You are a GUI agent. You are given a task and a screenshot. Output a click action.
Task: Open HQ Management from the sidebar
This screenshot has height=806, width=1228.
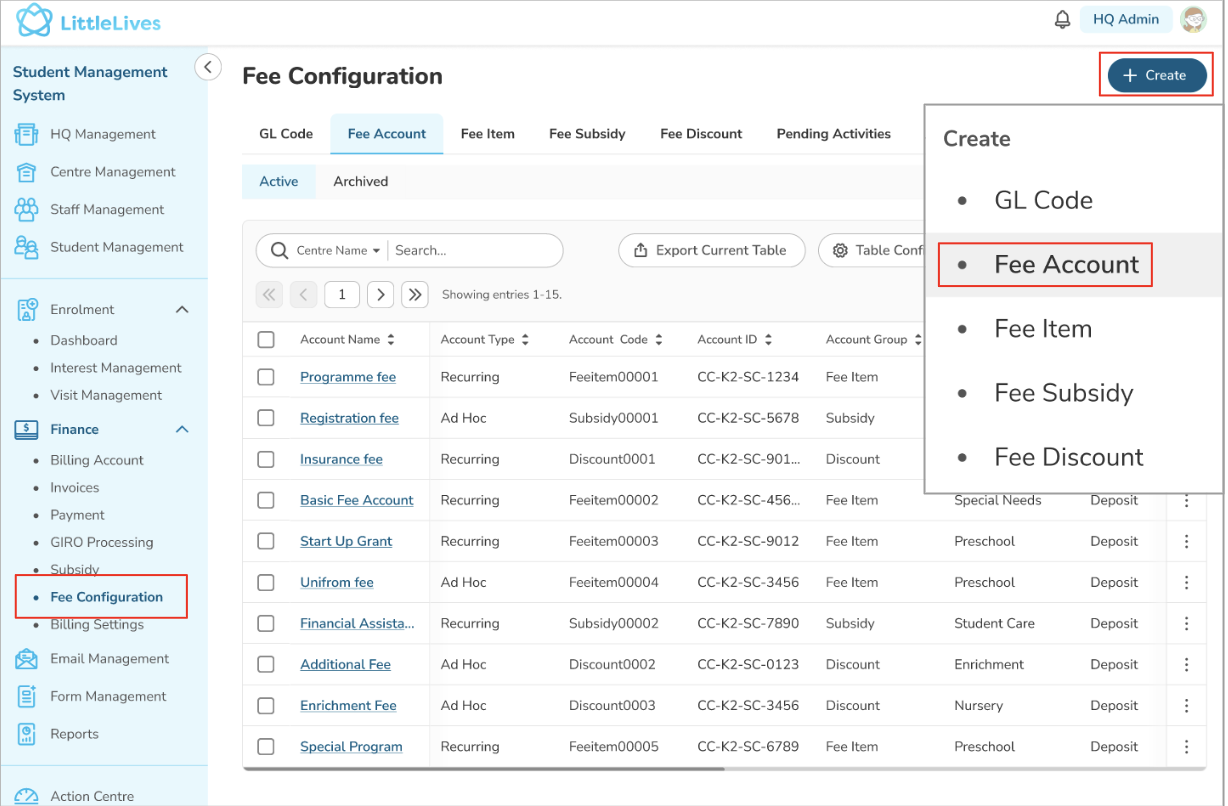(x=102, y=134)
